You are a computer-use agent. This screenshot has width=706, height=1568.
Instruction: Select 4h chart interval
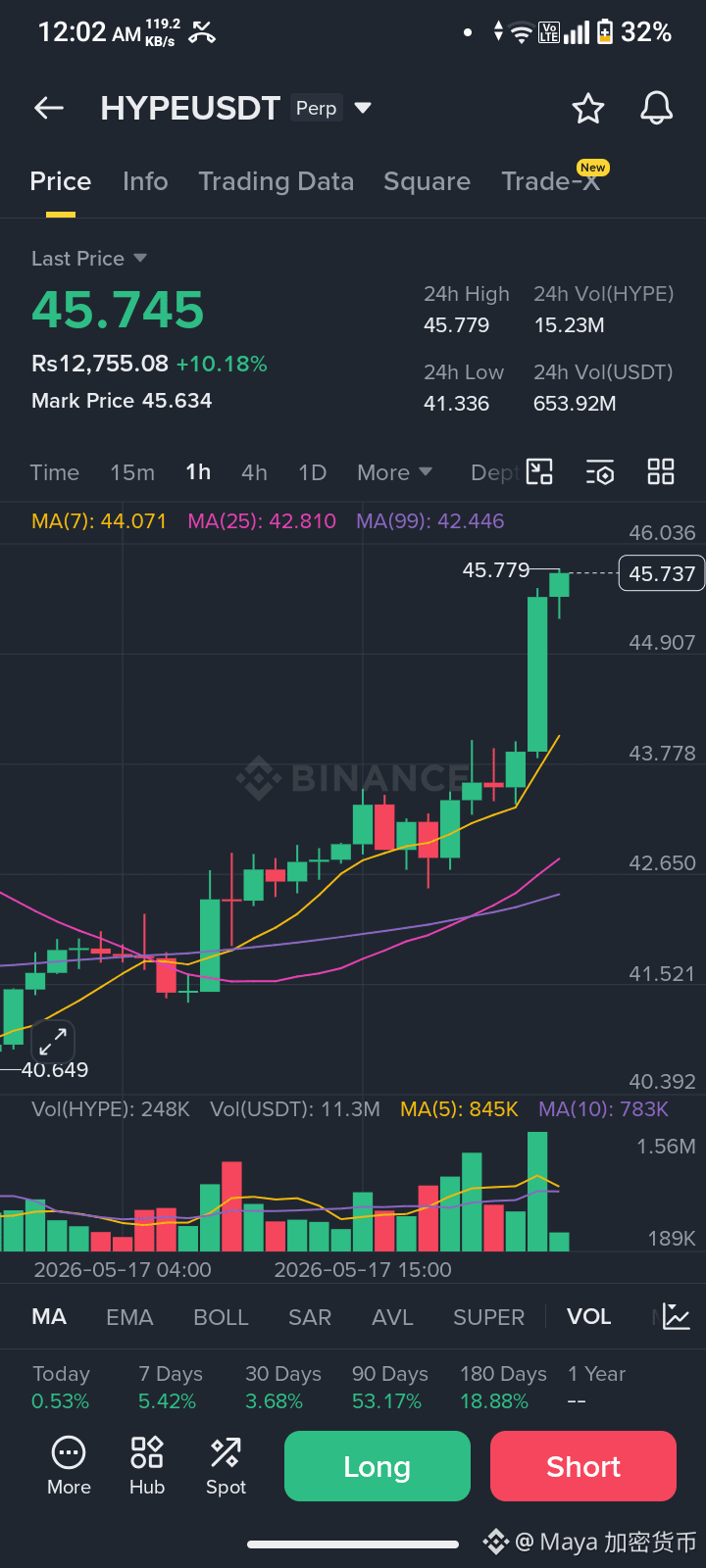point(254,472)
